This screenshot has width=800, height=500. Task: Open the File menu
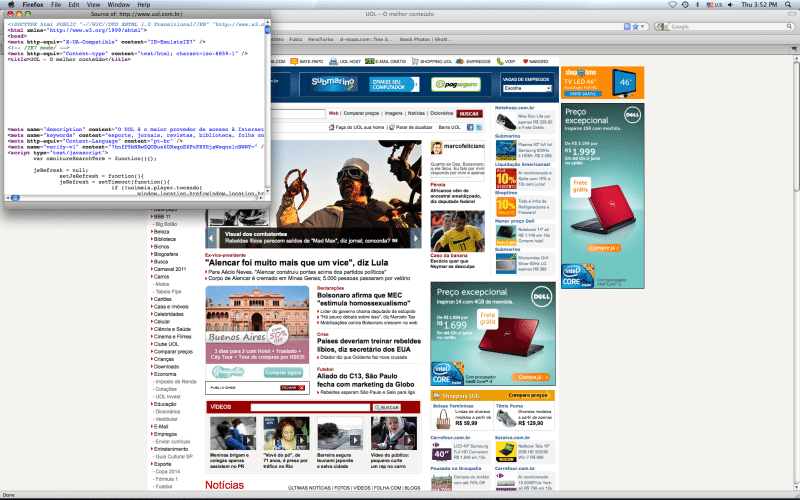pyautogui.click(x=56, y=5)
